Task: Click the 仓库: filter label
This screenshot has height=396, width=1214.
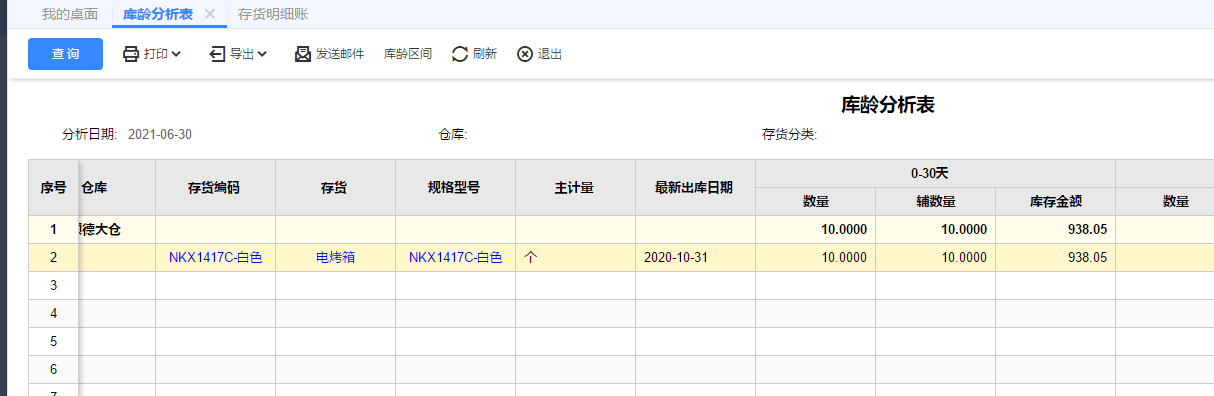Action: [453, 135]
